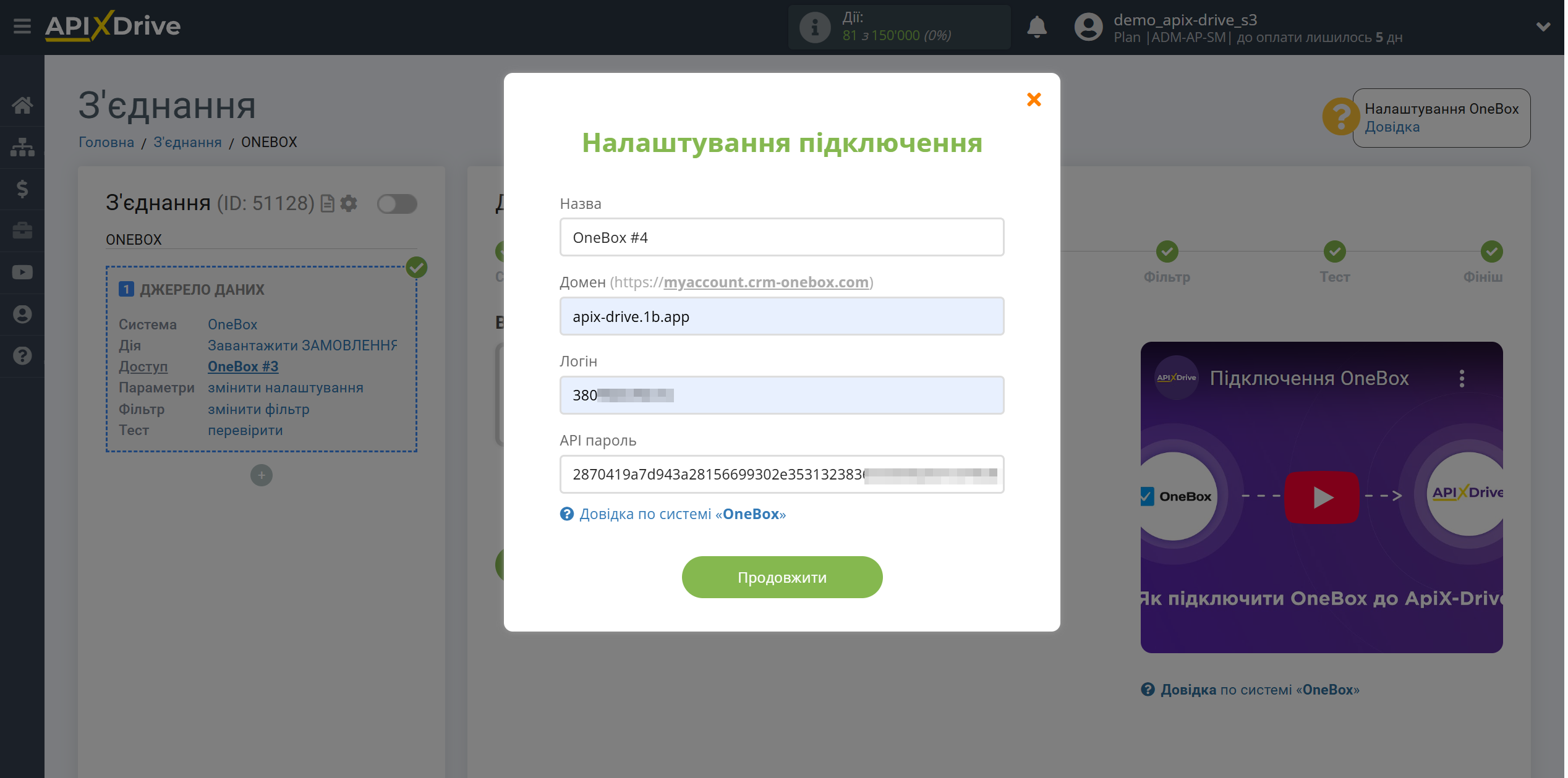Open connections sitemap sidebar icon

pos(22,147)
